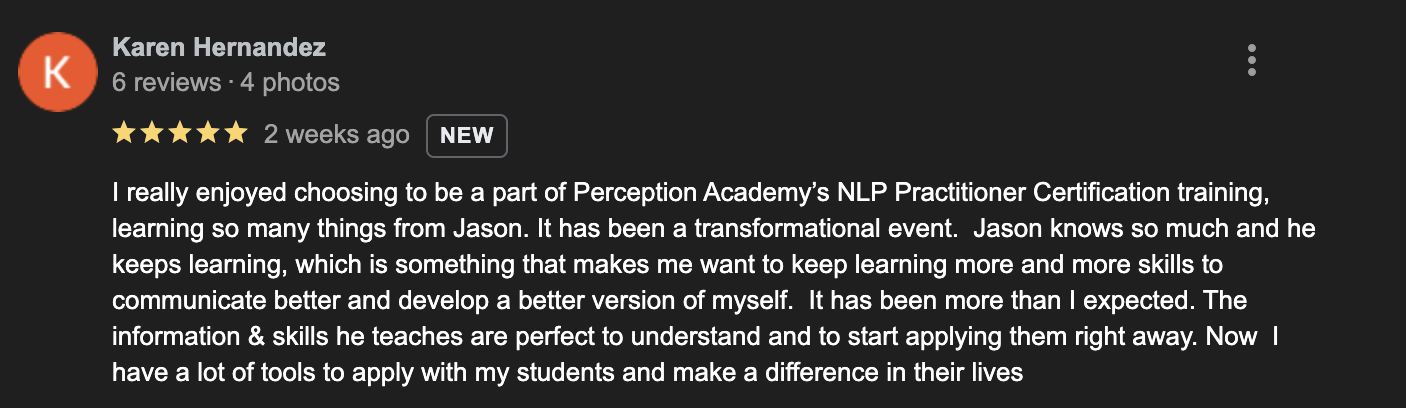Click the "2 weeks ago" timestamp
The width and height of the screenshot is (1406, 408).
pos(336,135)
